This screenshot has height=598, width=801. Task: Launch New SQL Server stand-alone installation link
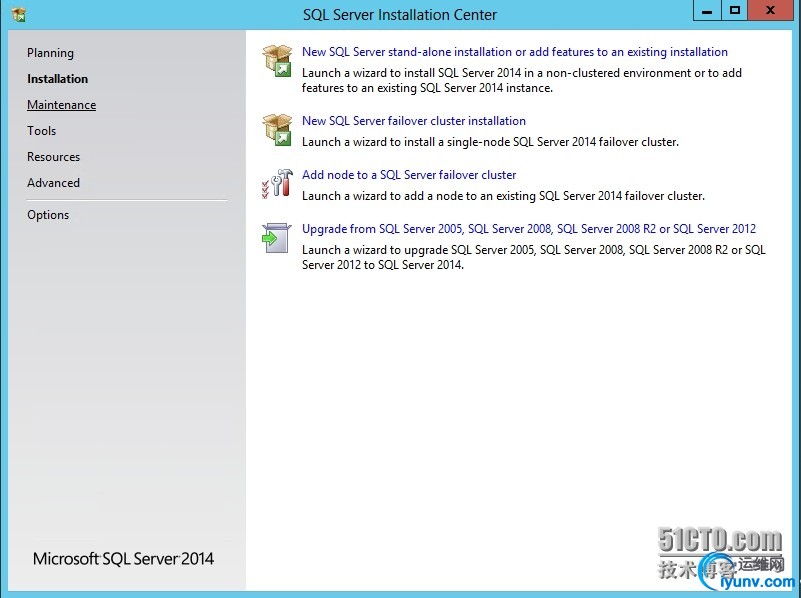514,52
